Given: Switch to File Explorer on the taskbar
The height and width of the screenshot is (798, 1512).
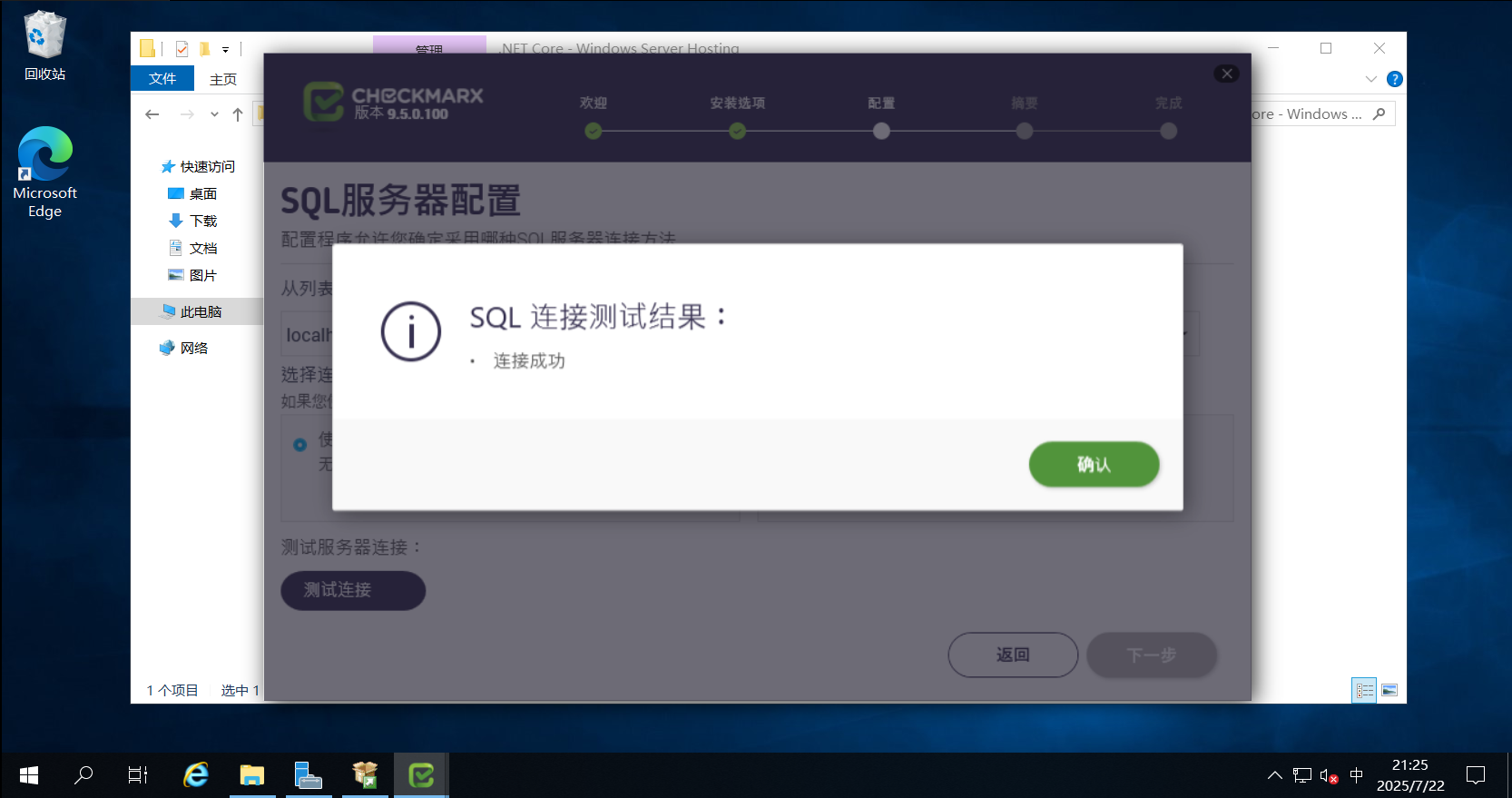Looking at the screenshot, I should pos(251,775).
